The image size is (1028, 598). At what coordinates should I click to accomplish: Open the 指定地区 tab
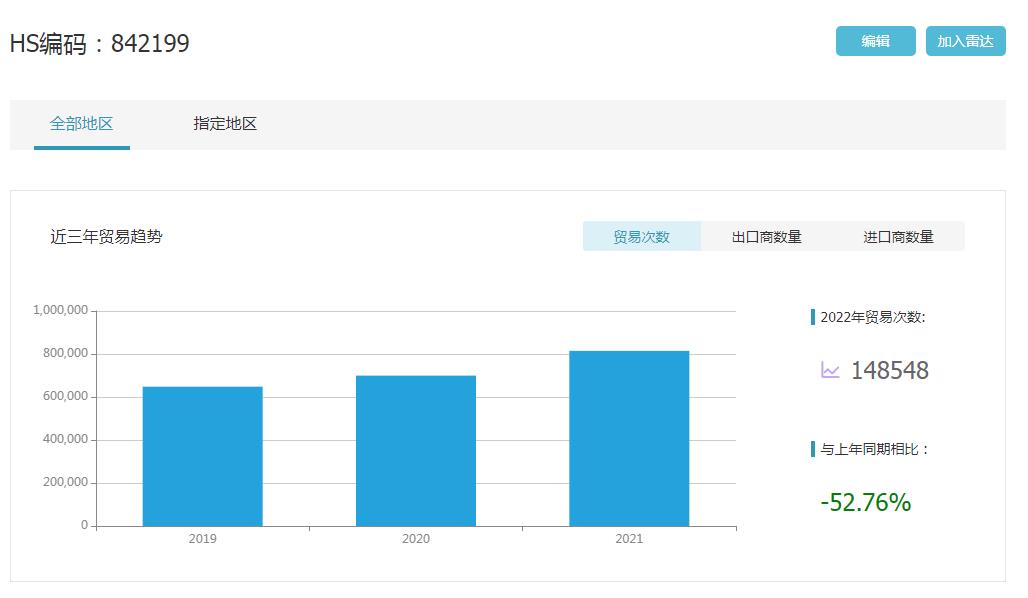coord(225,124)
